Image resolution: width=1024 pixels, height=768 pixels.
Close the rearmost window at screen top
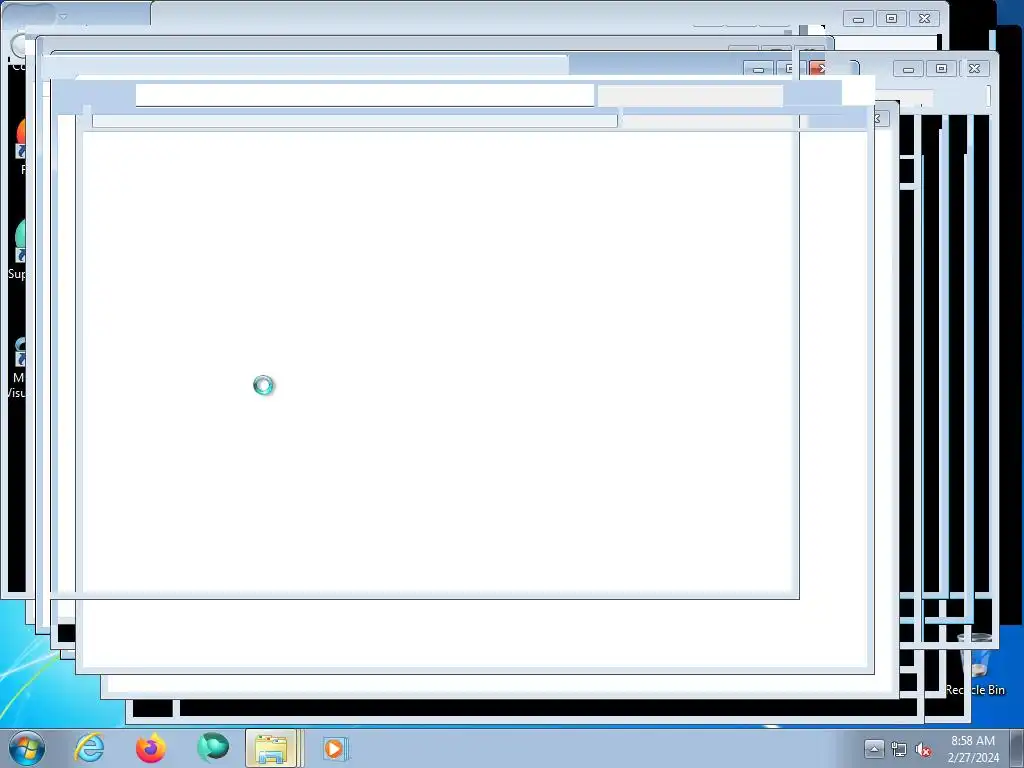coord(924,18)
